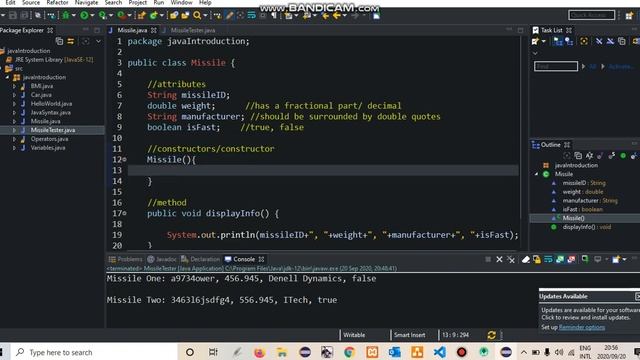The image size is (640, 360).
Task: Collapse the displayInfo fold marker on line 17
Action: point(124,213)
